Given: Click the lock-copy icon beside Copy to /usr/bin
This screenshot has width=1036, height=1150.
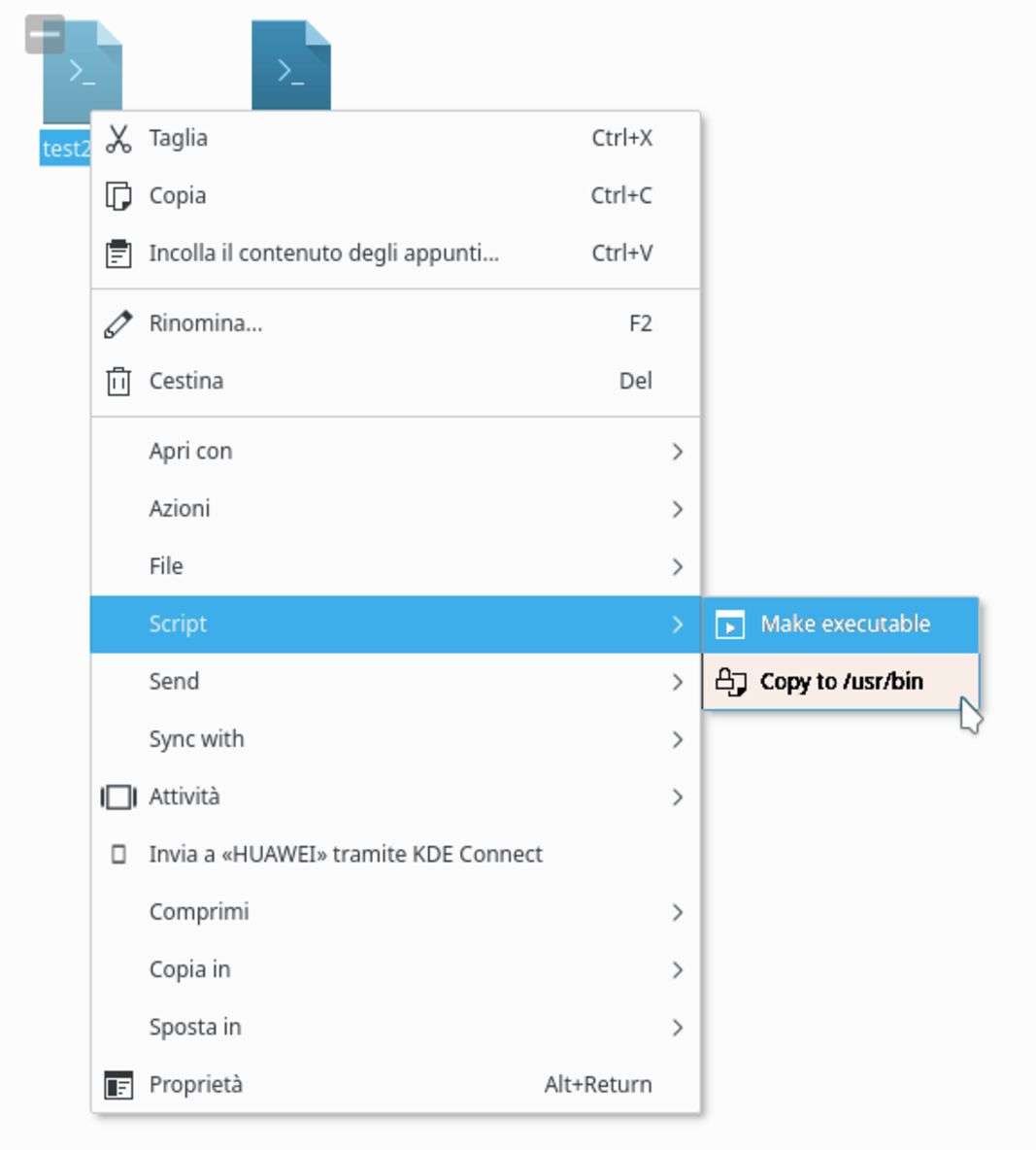Looking at the screenshot, I should click(730, 682).
